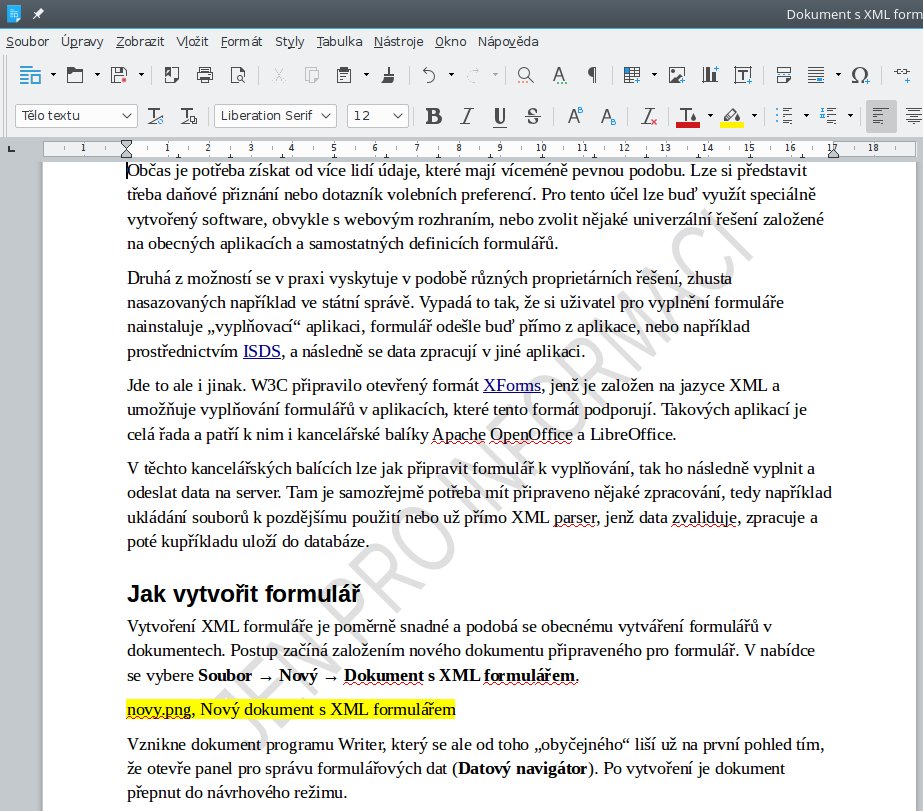Paste from clipboard using the Paste icon
The image size is (923, 811).
(x=344, y=75)
